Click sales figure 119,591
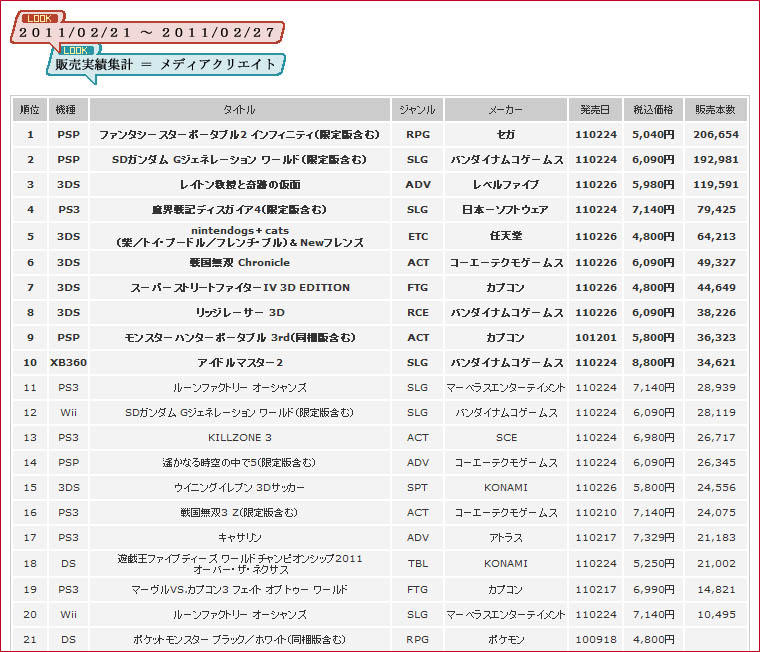This screenshot has height=652, width=760. [716, 185]
